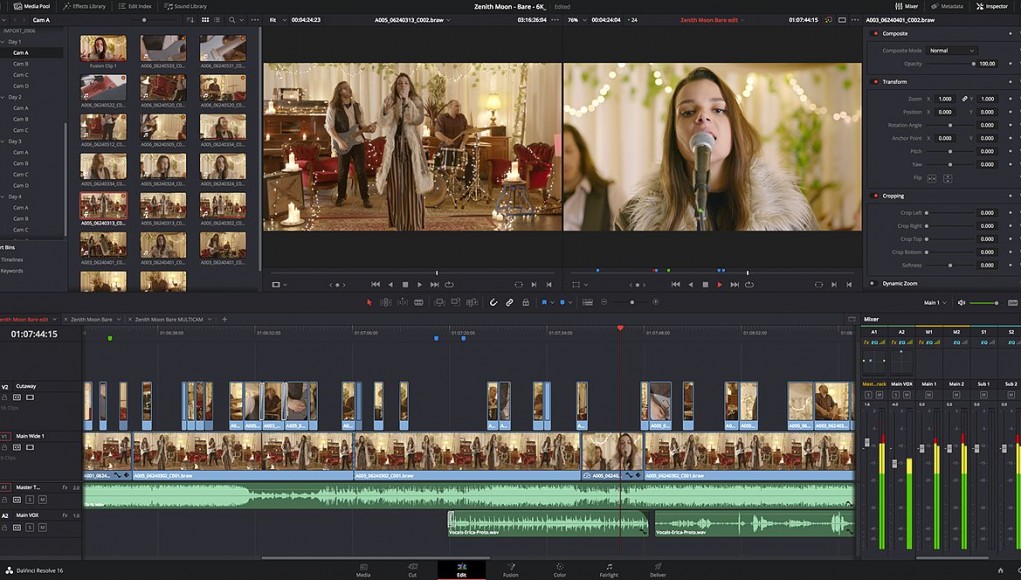This screenshot has width=1021, height=580.
Task: Show the Mixer panel
Action: (906, 7)
